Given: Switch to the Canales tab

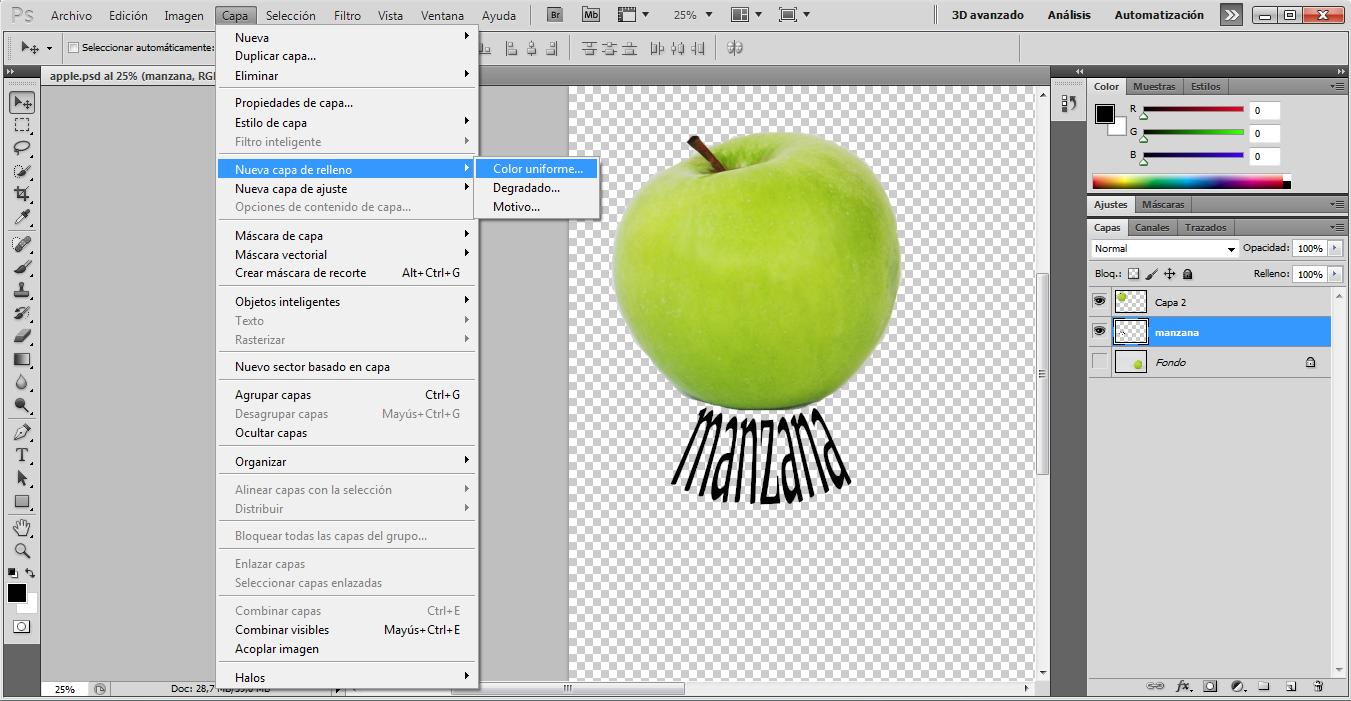Looking at the screenshot, I should pyautogui.click(x=1151, y=227).
